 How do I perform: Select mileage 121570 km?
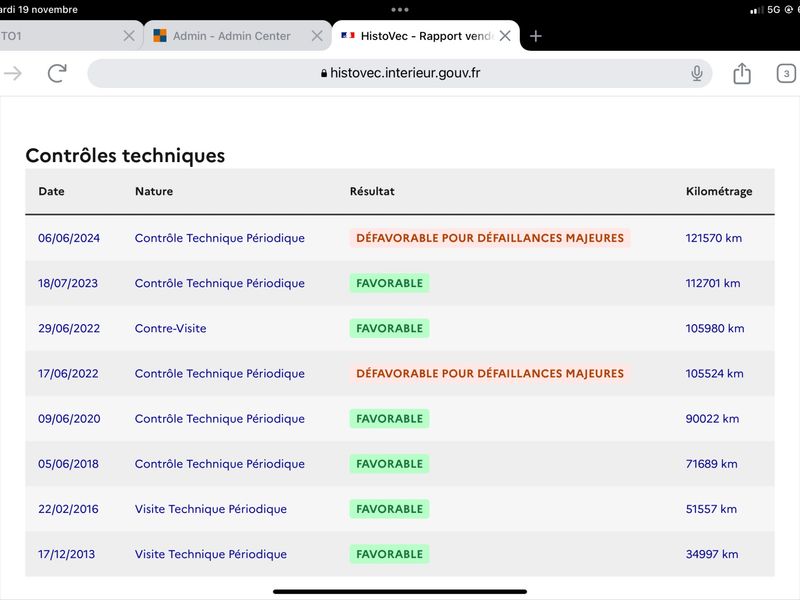pyautogui.click(x=714, y=238)
